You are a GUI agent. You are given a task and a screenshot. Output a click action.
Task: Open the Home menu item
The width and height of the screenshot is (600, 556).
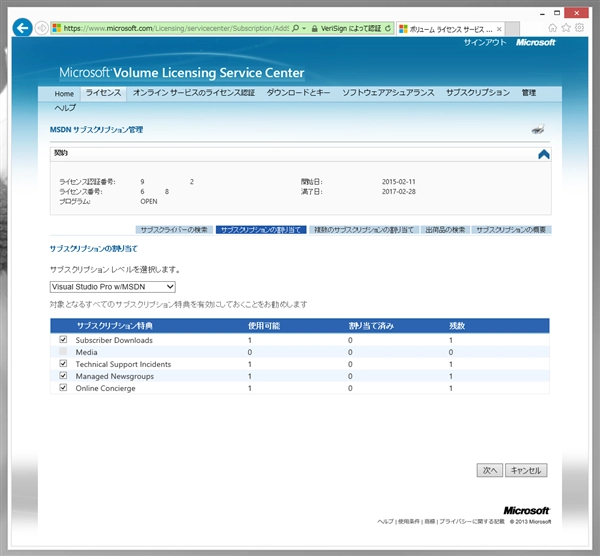click(x=64, y=94)
